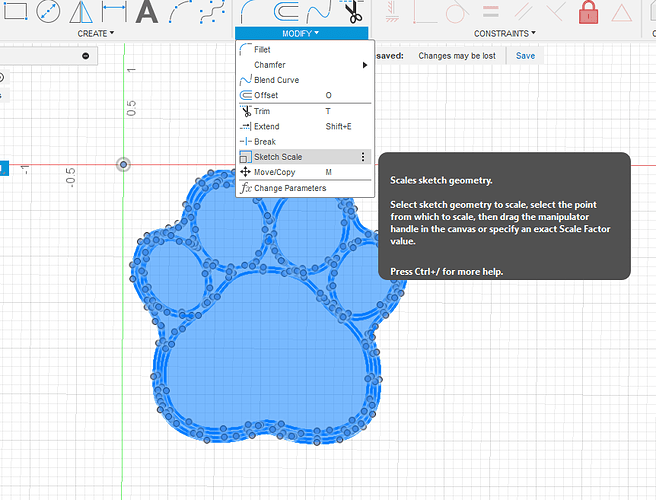
Task: Expand the Chamfer submenu arrow
Action: (x=365, y=65)
